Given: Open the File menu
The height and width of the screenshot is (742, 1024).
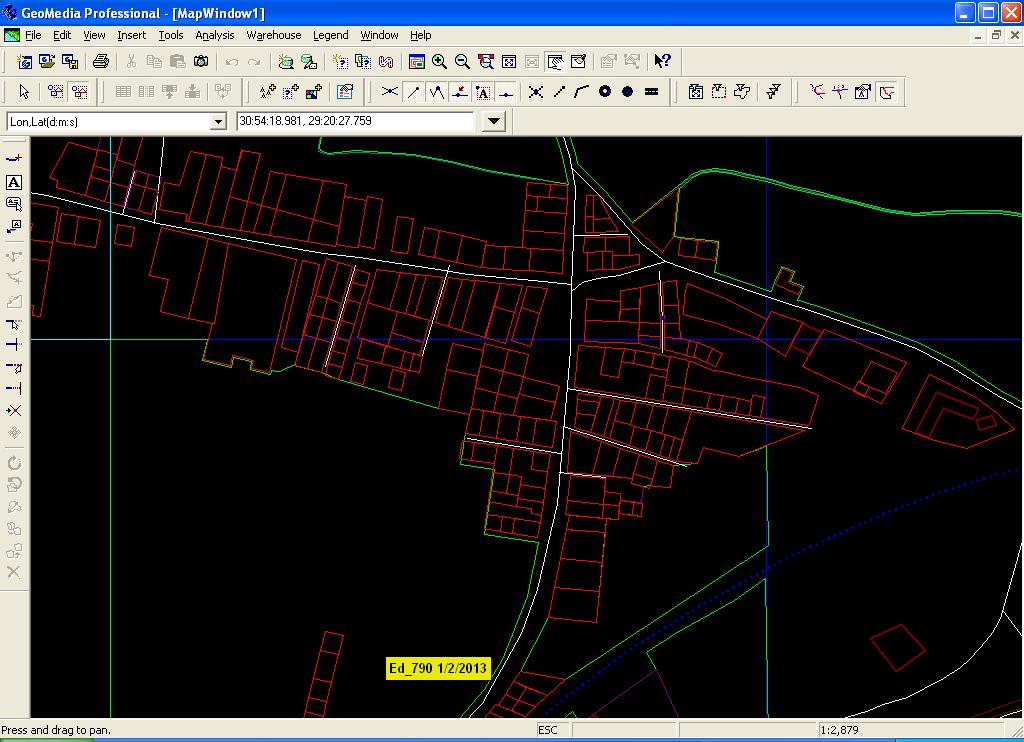Looking at the screenshot, I should coord(33,35).
